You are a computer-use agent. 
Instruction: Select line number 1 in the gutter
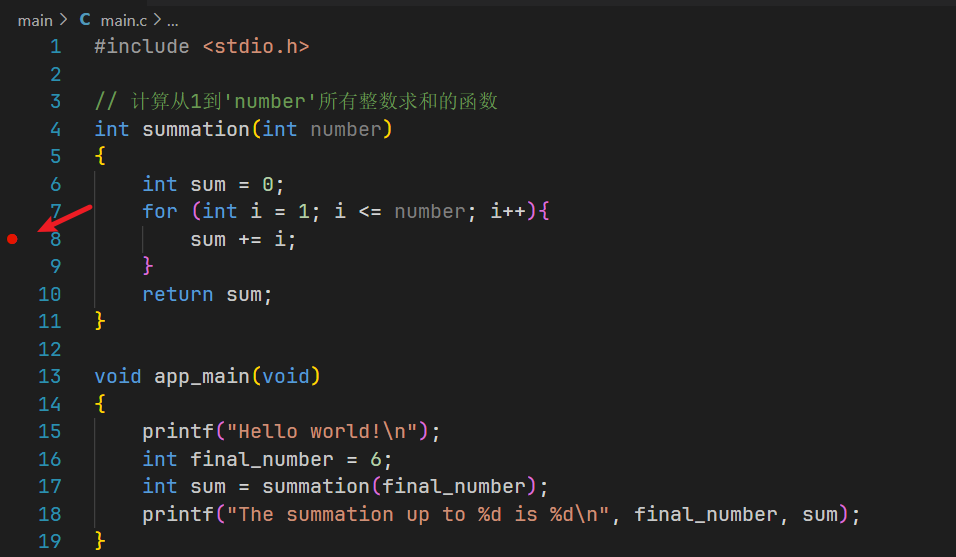(x=55, y=46)
